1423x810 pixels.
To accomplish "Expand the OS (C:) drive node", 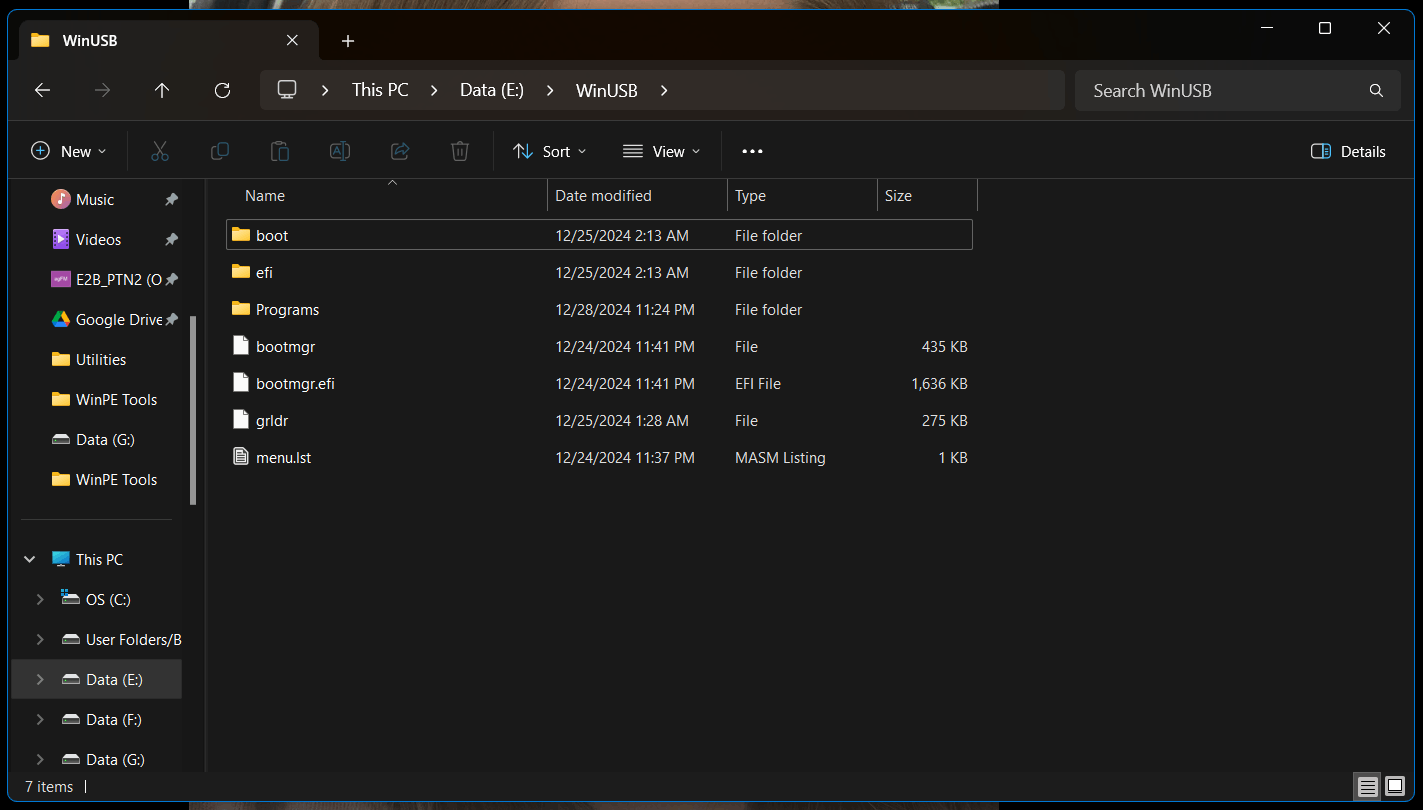I will pyautogui.click(x=40, y=600).
